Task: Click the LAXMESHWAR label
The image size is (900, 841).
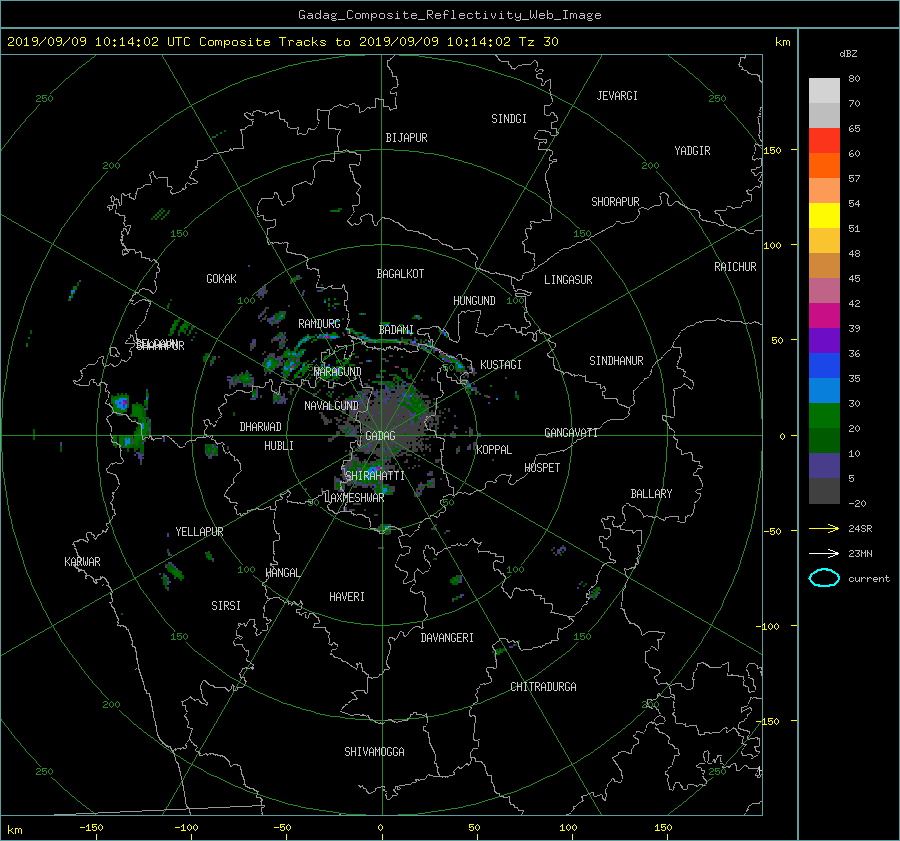Action: pyautogui.click(x=354, y=498)
